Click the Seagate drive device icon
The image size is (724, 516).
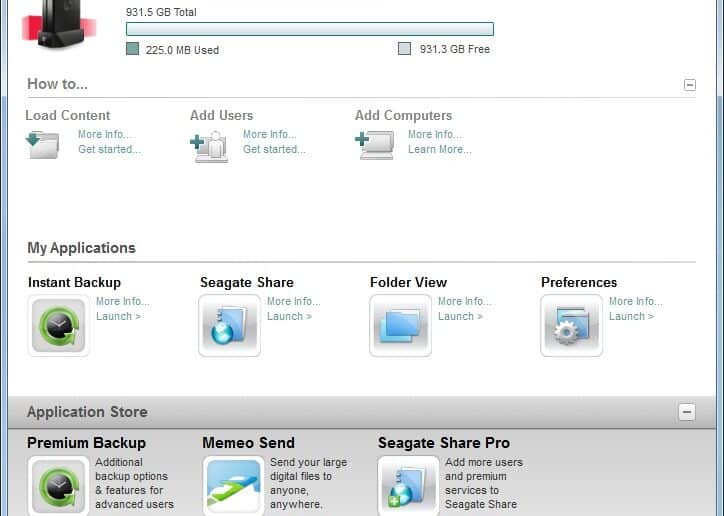(59, 23)
